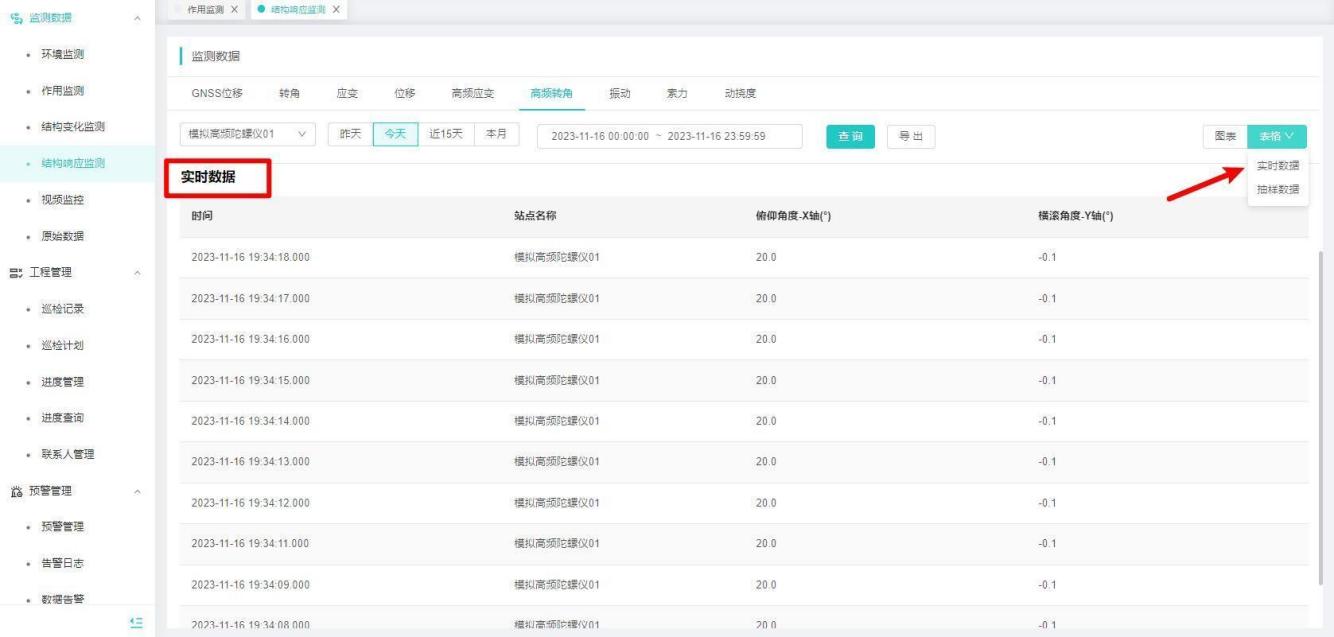Viewport: 1334px width, 637px height.
Task: Collapse the 工程管理 menu group arrow
Action: point(136,272)
